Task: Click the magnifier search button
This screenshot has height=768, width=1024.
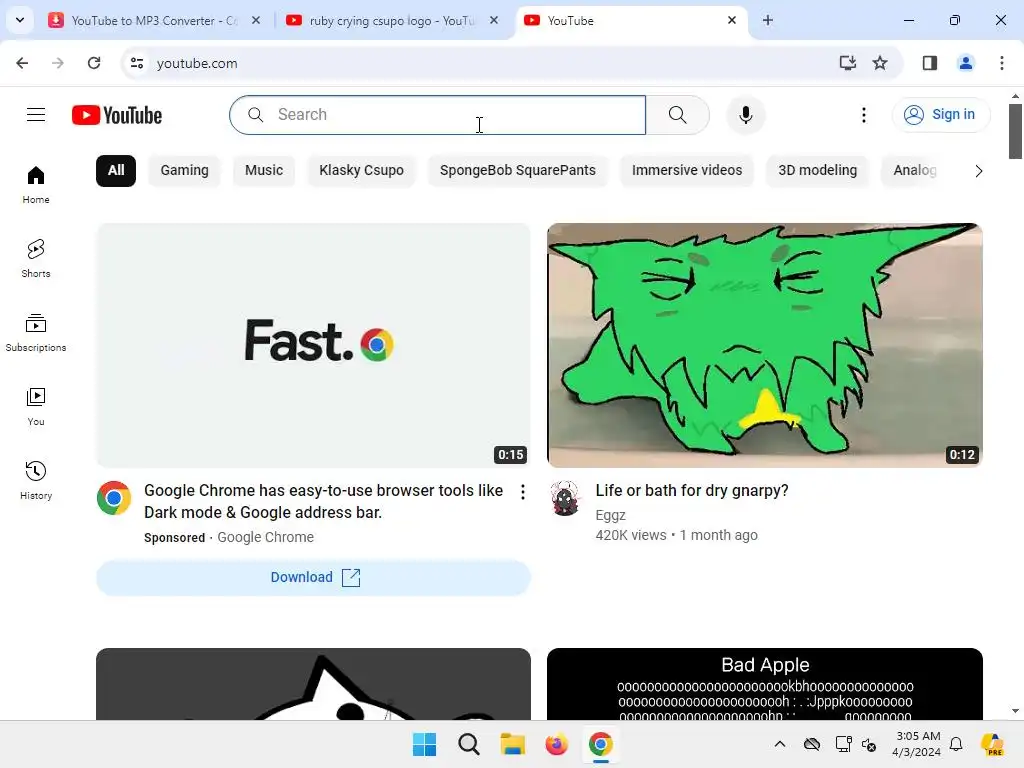Action: (x=677, y=115)
